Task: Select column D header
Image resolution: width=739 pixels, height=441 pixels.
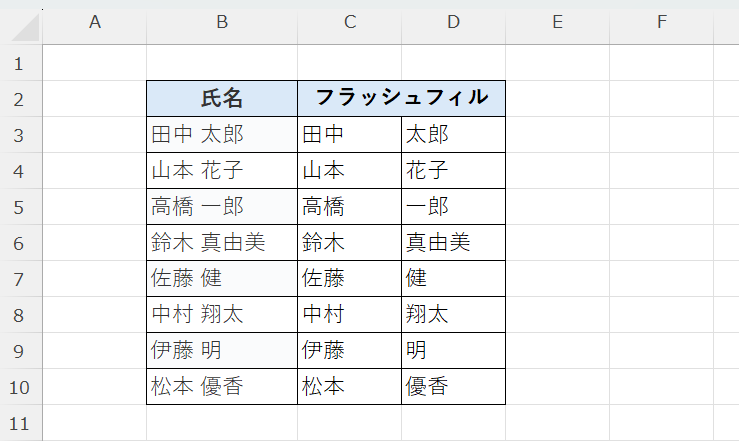Action: (453, 23)
